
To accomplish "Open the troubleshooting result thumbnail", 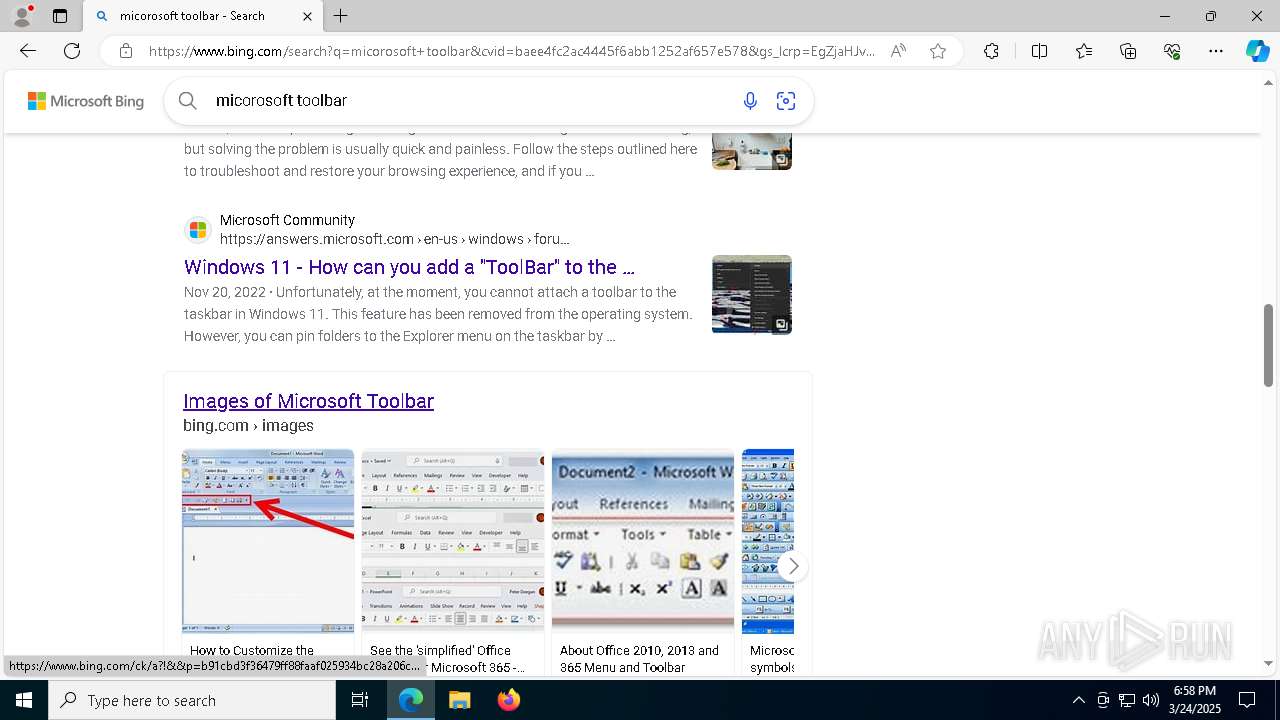I will [x=752, y=150].
